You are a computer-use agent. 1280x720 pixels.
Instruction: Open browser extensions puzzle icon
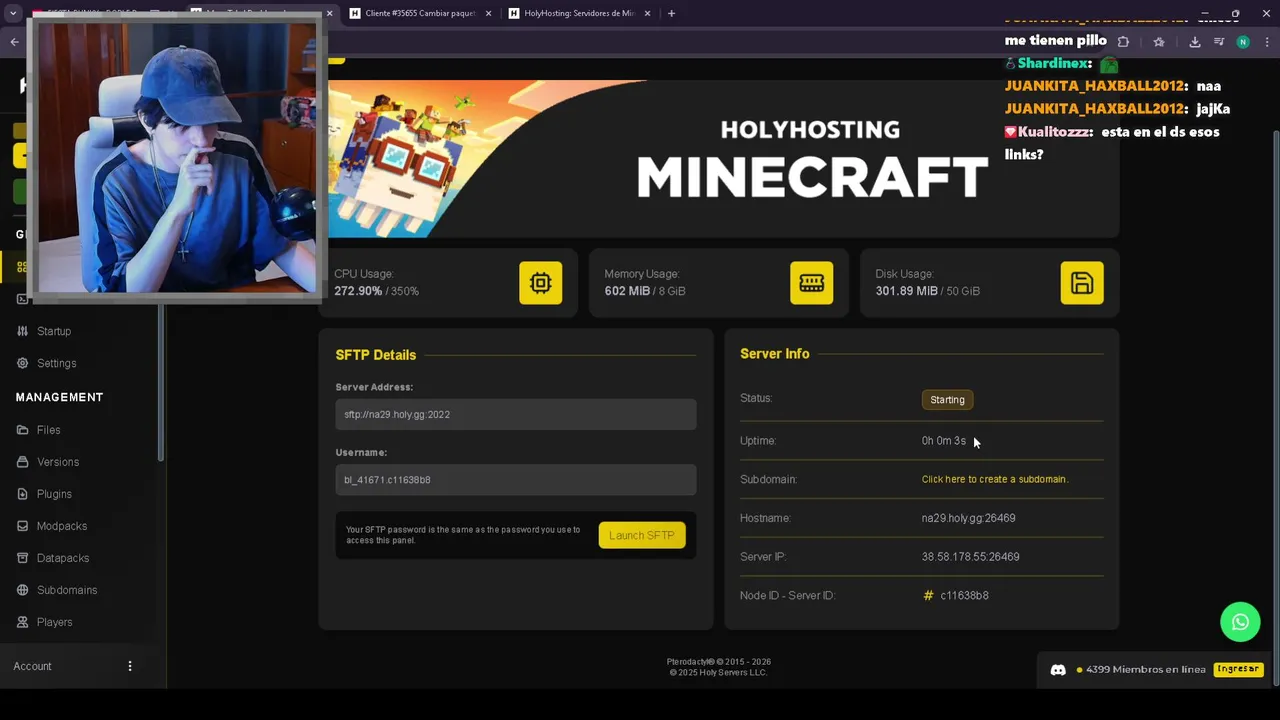pos(1123,42)
